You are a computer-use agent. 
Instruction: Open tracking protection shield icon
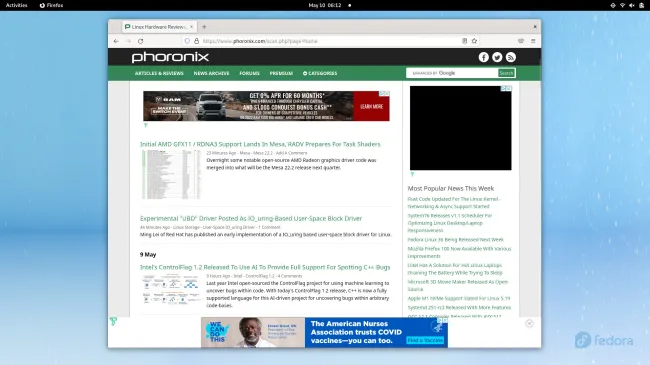point(187,41)
